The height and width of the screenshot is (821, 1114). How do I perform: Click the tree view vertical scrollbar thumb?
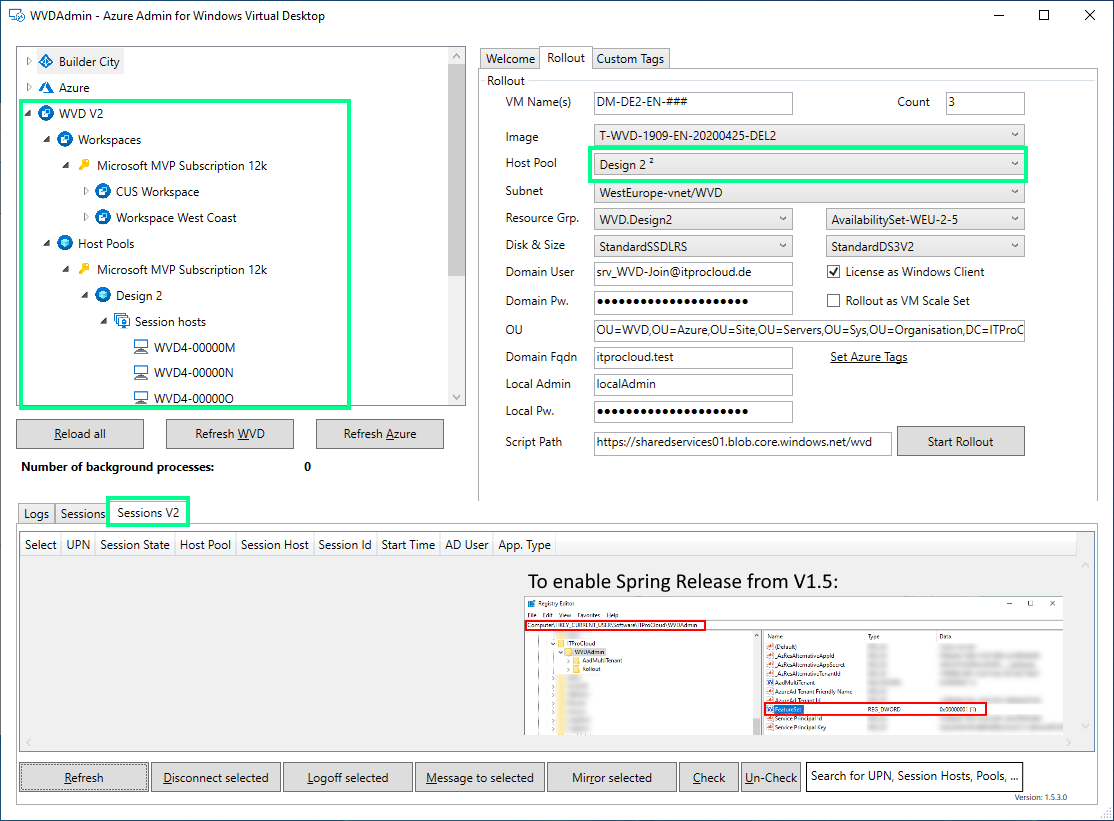point(456,170)
